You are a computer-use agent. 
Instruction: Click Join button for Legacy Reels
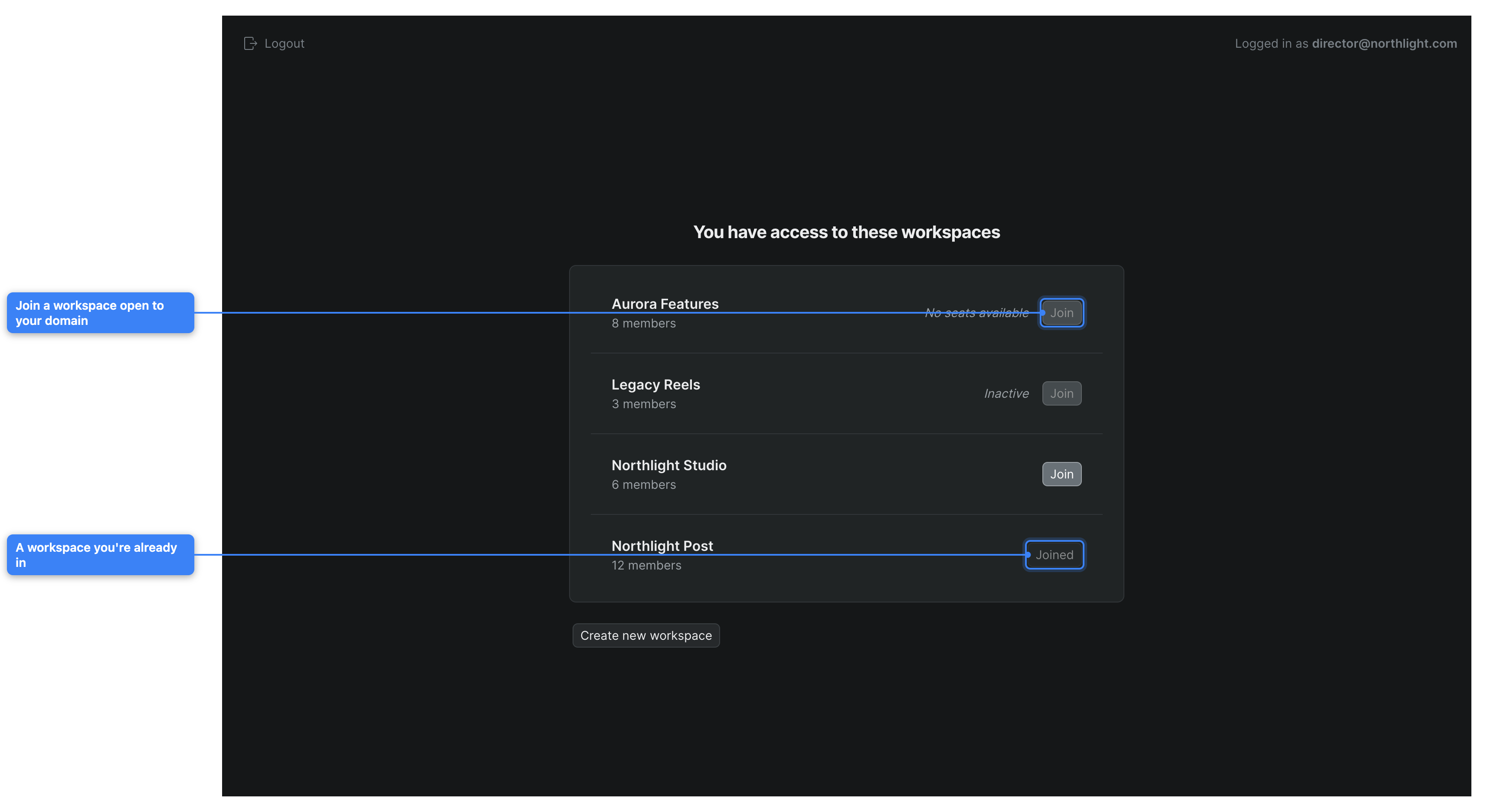(1061, 393)
